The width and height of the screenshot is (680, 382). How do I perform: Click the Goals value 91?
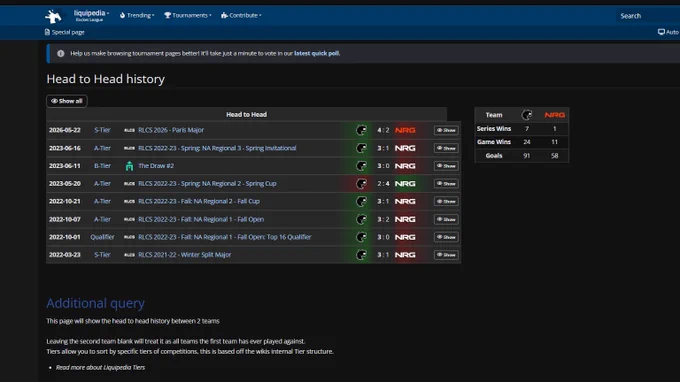[526, 156]
